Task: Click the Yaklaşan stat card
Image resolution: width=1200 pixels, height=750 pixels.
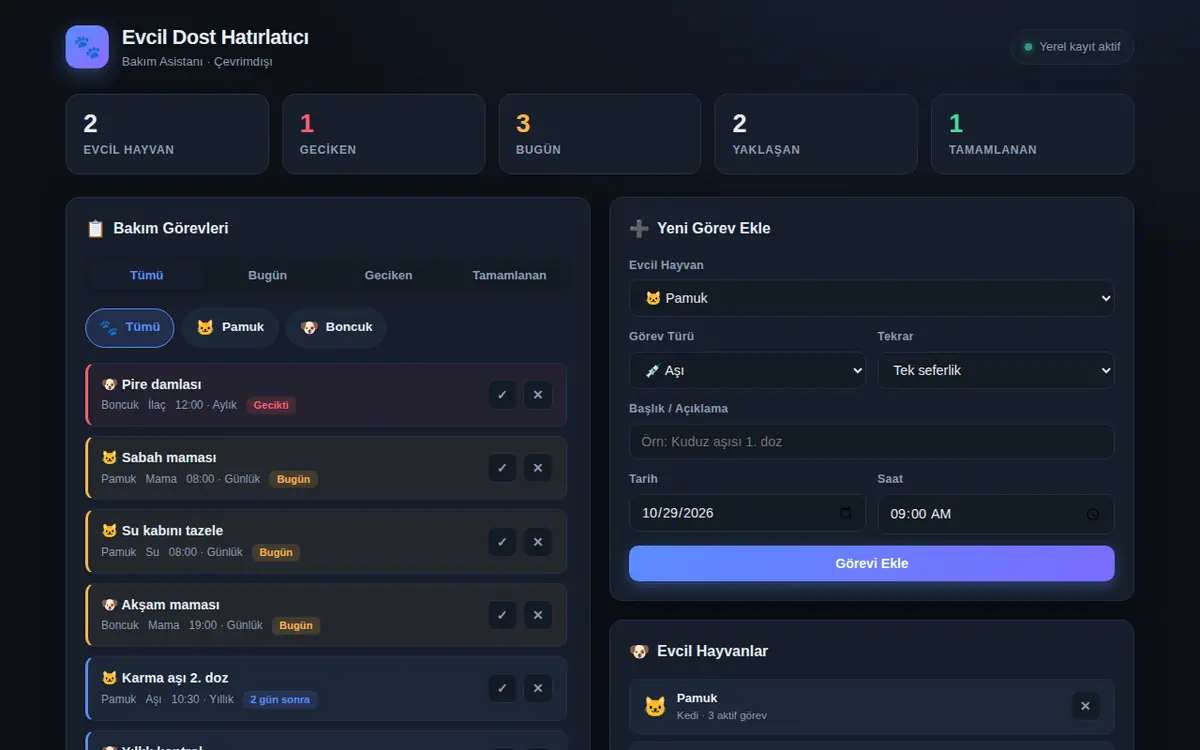Action: coord(816,134)
